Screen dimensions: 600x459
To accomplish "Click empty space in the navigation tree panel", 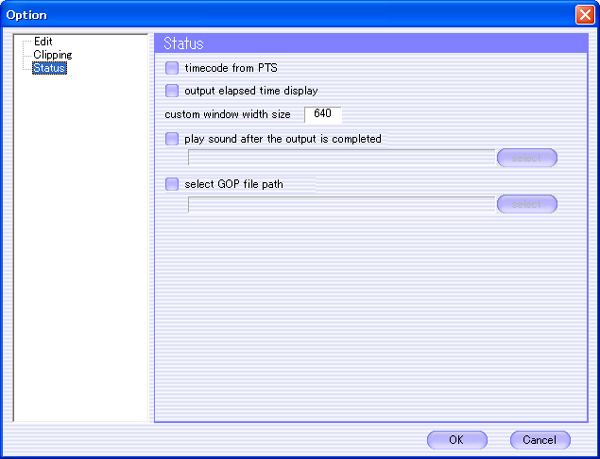I will (82, 250).
